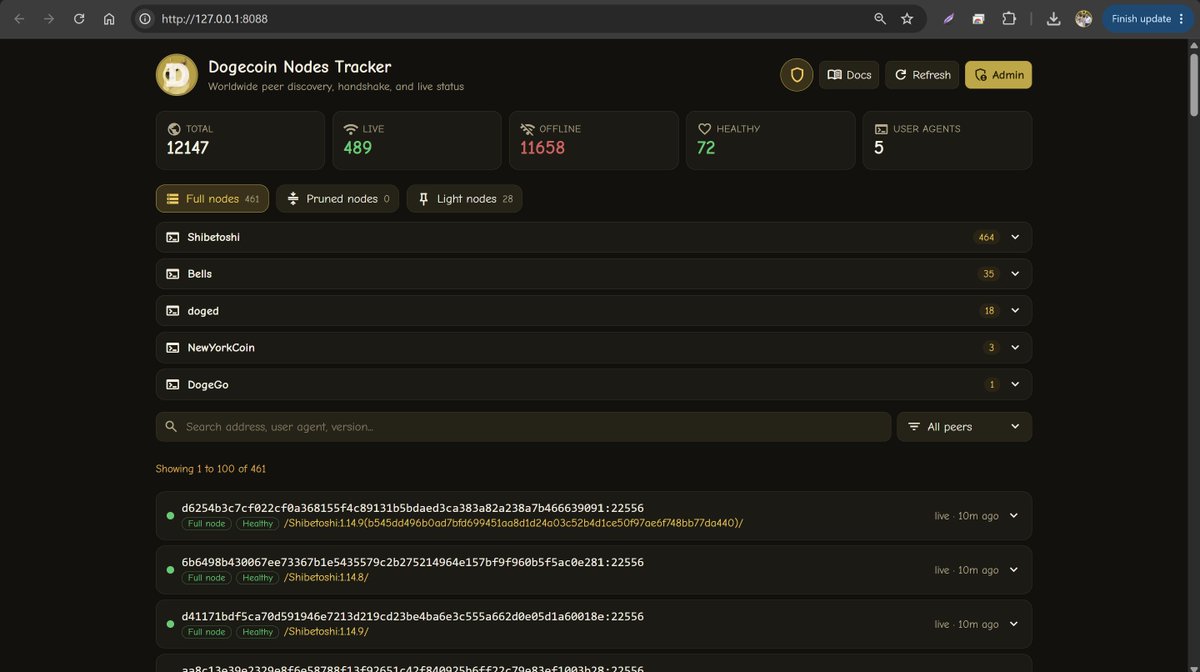
Task: Click the USER AGENTS terminal icon
Action: tap(881, 129)
